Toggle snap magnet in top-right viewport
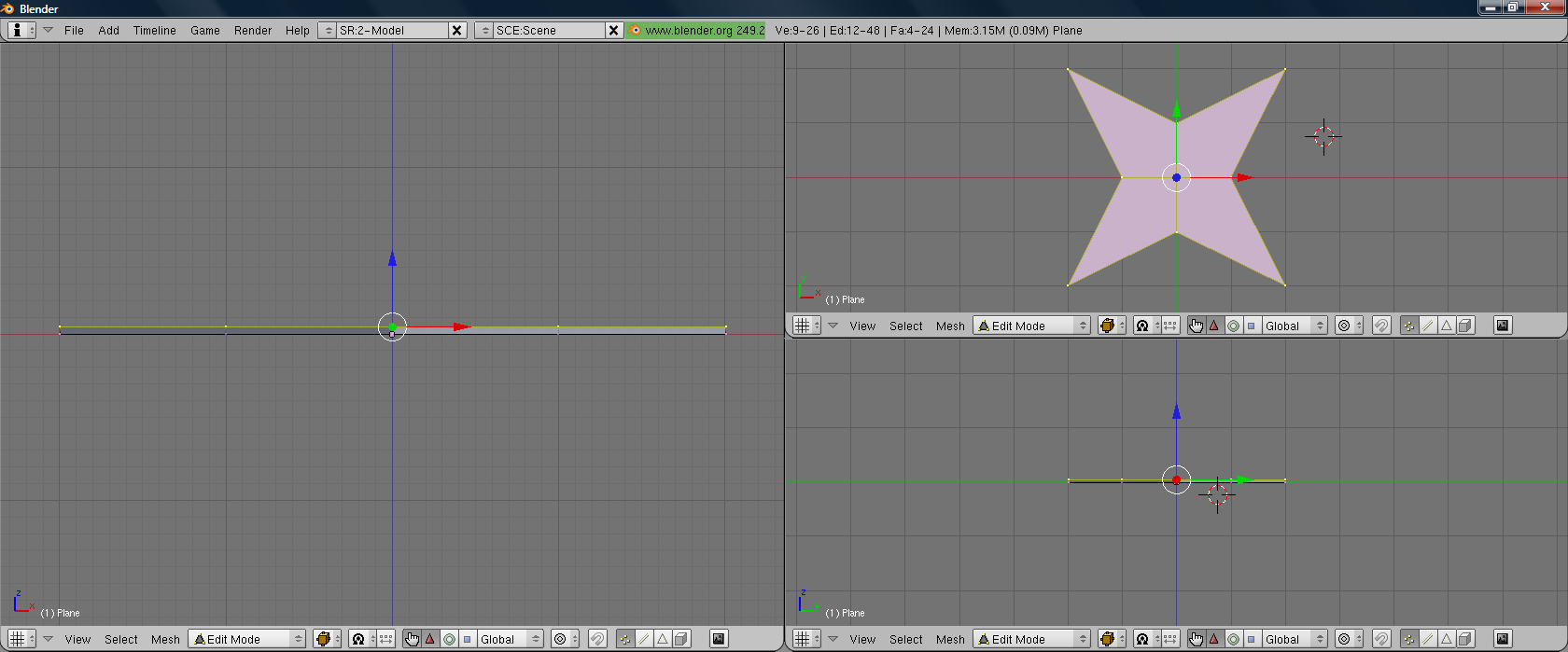Image resolution: width=1568 pixels, height=652 pixels. 1382,326
